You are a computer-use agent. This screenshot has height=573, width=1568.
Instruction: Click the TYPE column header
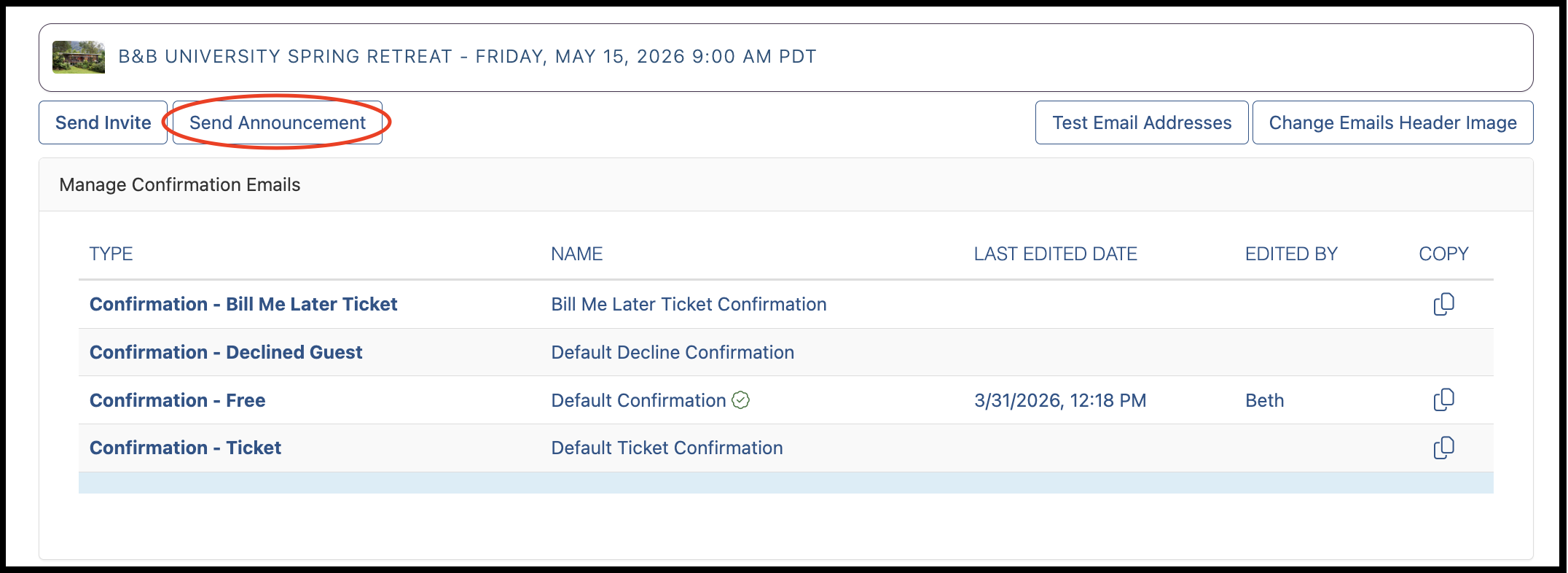pos(111,254)
